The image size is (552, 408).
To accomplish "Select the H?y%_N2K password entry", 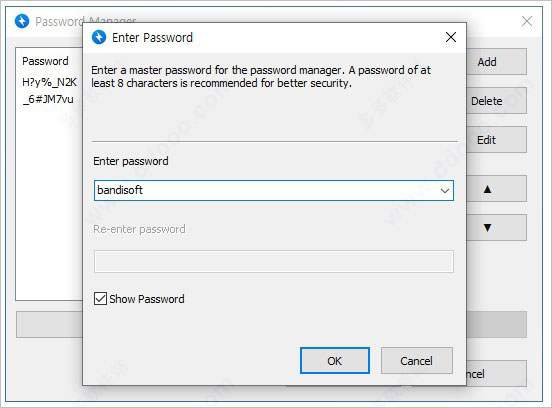I will click(49, 82).
